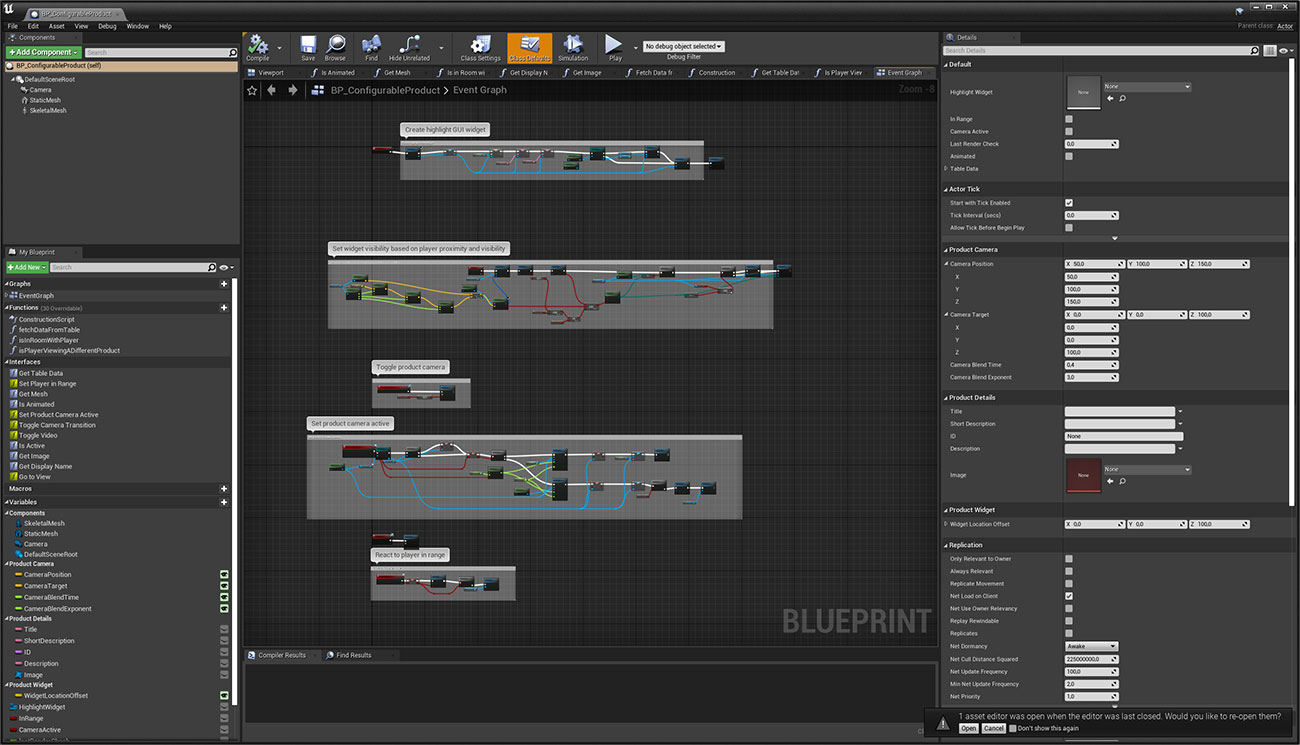Viewport: 1300px width, 745px height.
Task: Click the Highlight Widget thumbnail
Action: [1083, 92]
